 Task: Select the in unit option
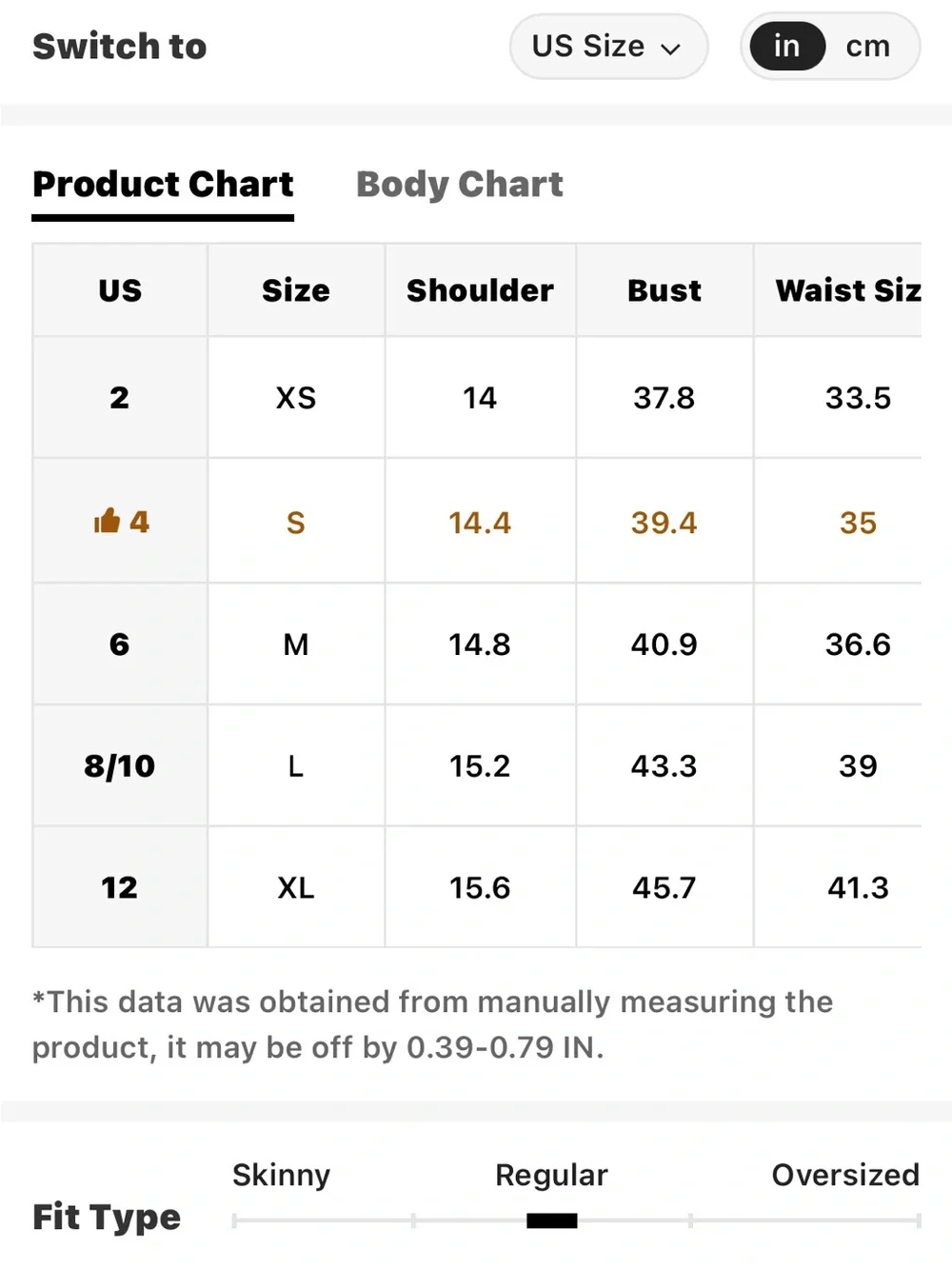tap(786, 46)
